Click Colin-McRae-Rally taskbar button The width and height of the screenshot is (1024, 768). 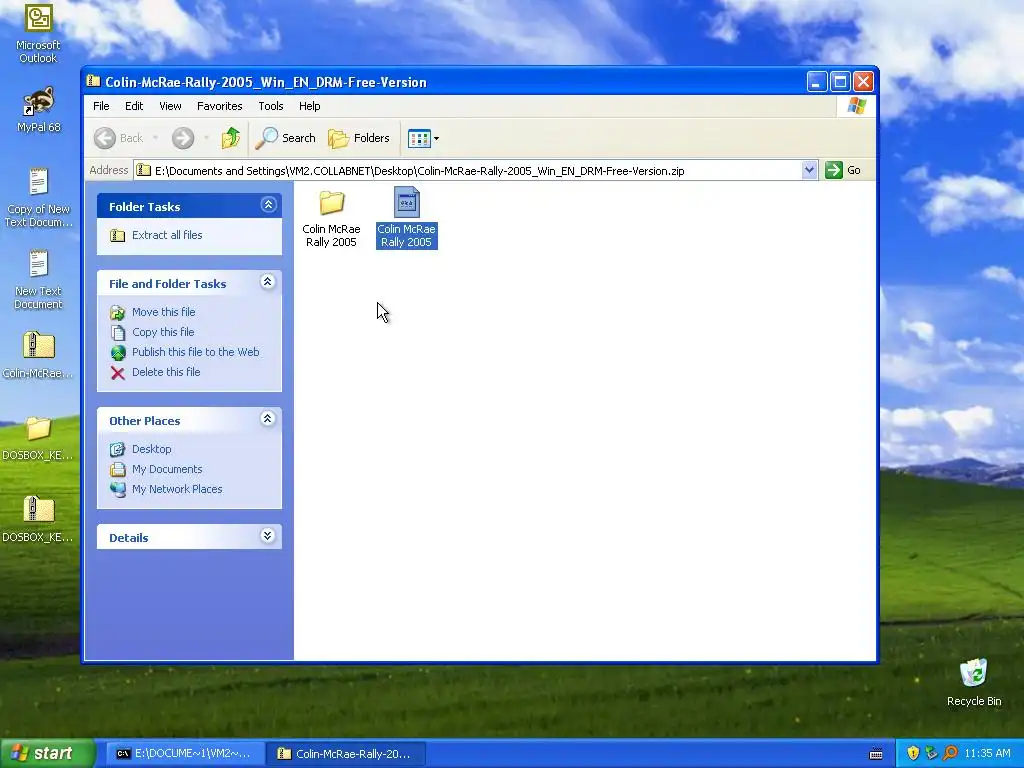coord(345,754)
